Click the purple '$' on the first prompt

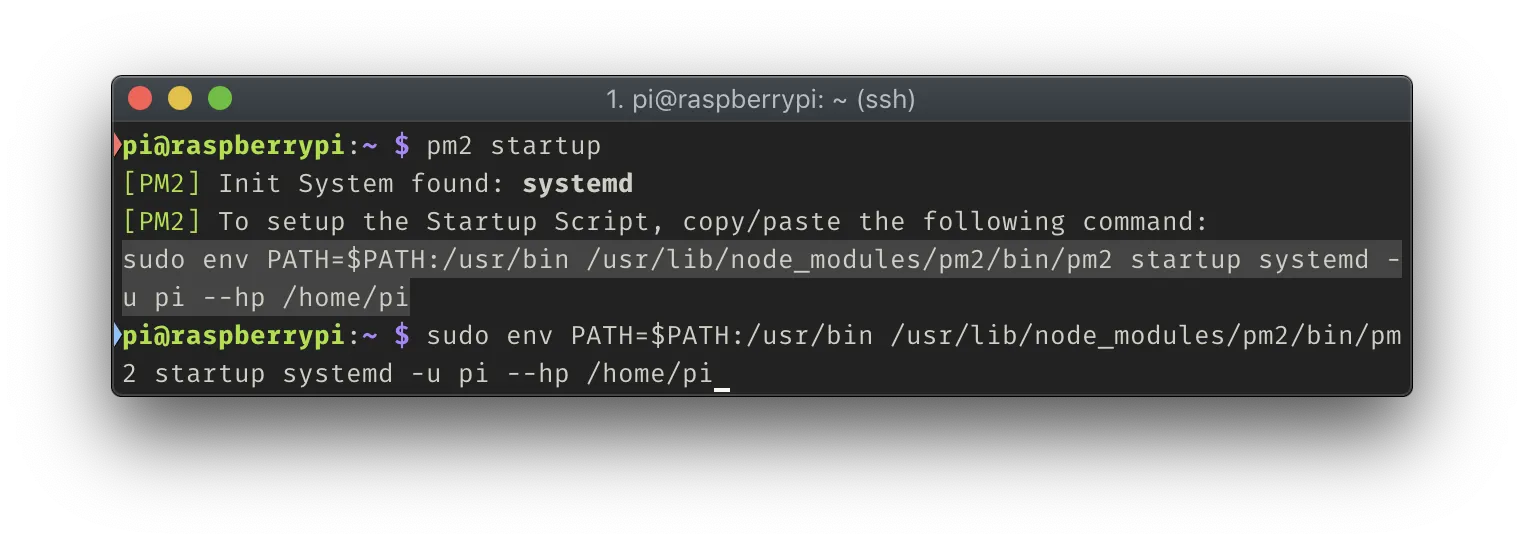(402, 146)
